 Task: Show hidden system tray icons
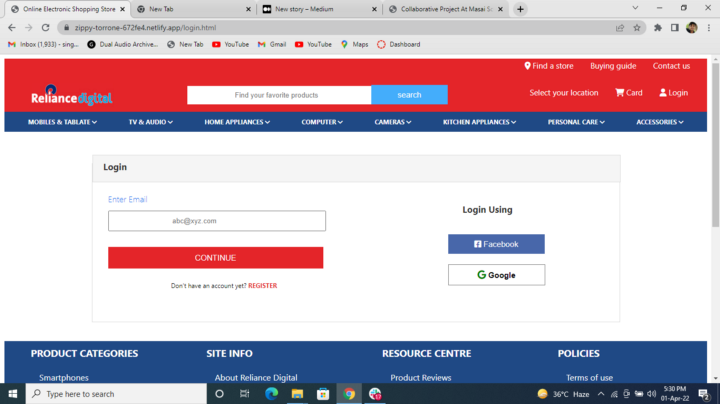601,394
